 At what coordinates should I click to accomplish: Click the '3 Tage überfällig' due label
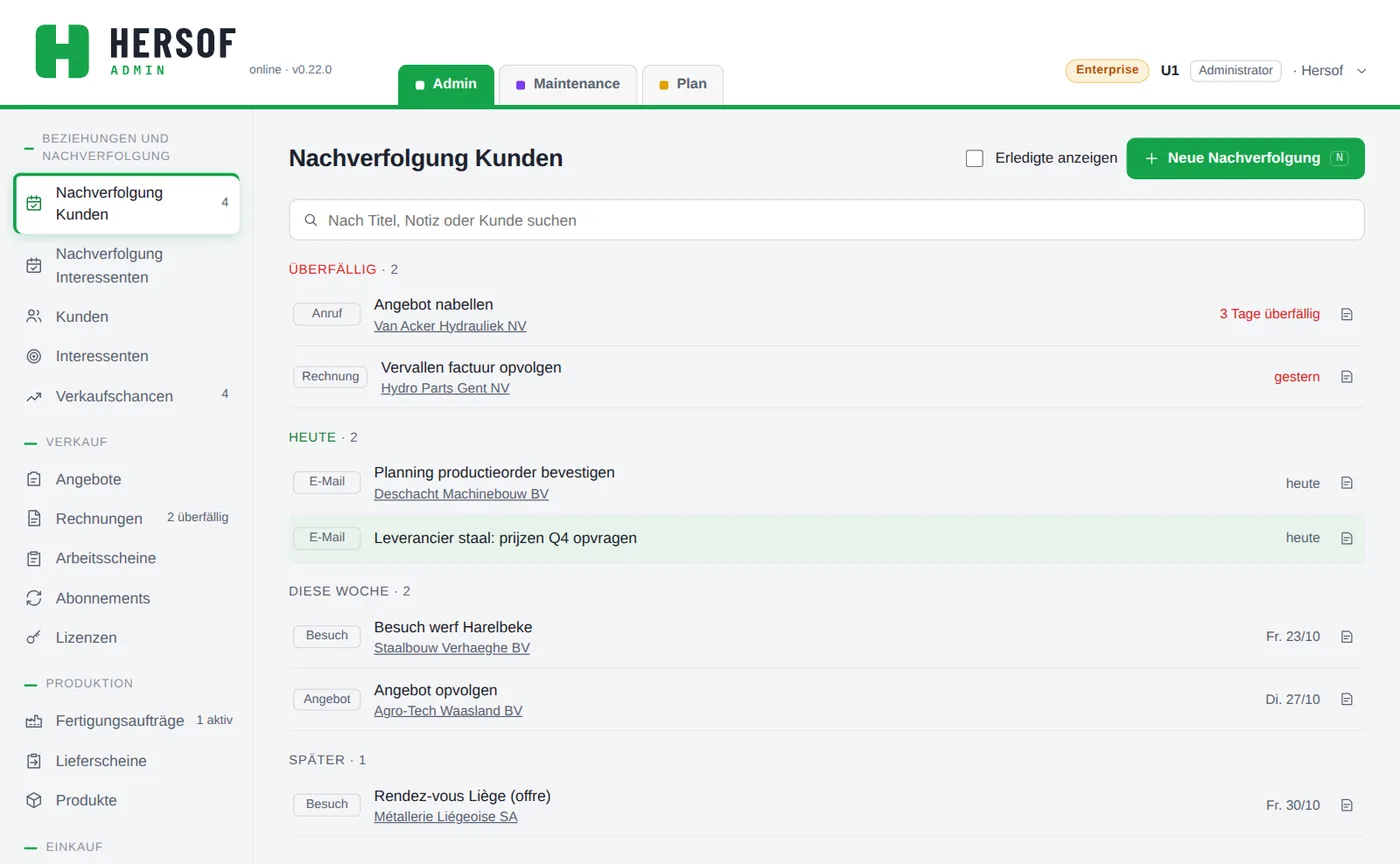pyautogui.click(x=1269, y=314)
